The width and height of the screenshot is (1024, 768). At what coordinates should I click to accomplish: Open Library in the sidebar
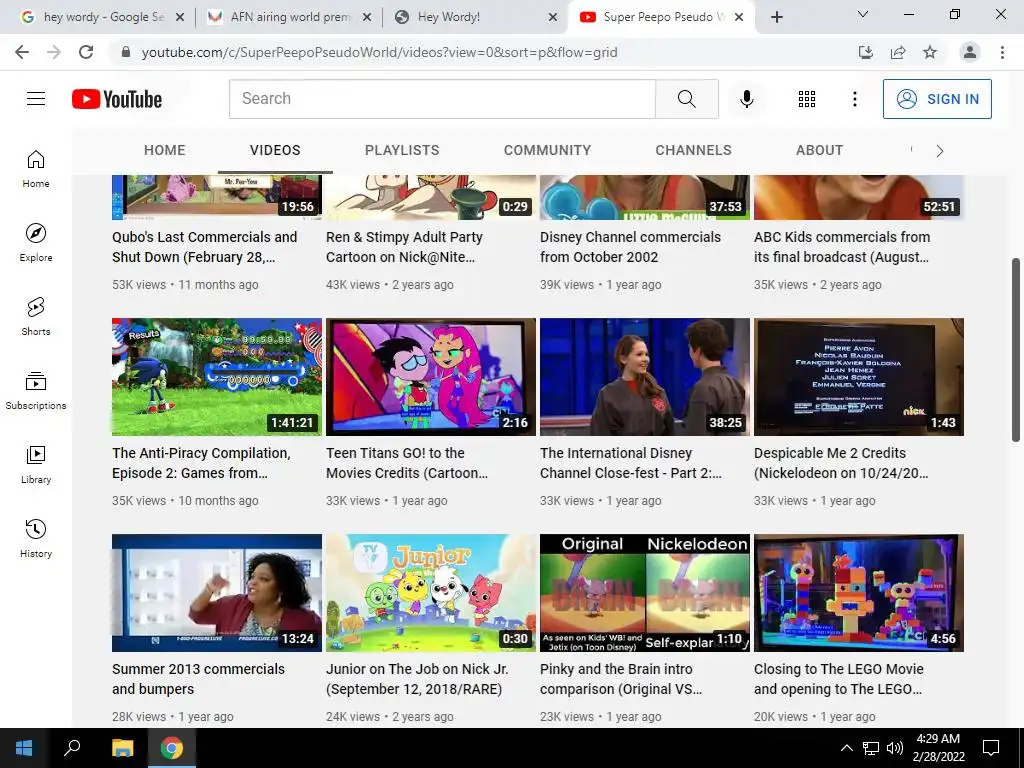click(36, 464)
